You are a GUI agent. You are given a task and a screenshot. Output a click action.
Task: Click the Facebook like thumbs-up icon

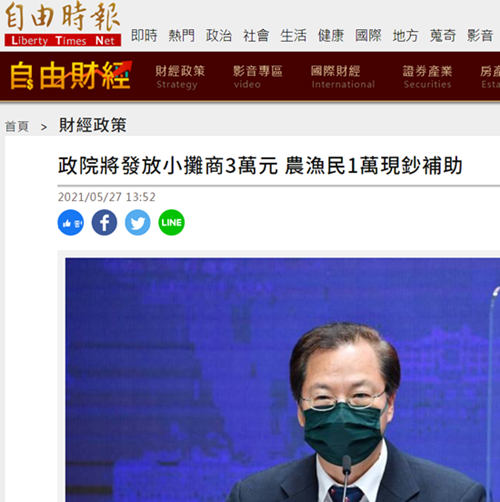pos(71,223)
